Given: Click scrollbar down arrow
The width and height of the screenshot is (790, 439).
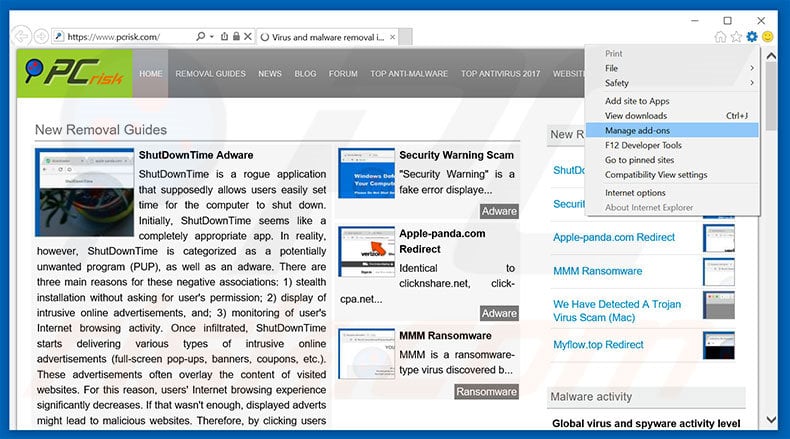Looking at the screenshot, I should 771,419.
